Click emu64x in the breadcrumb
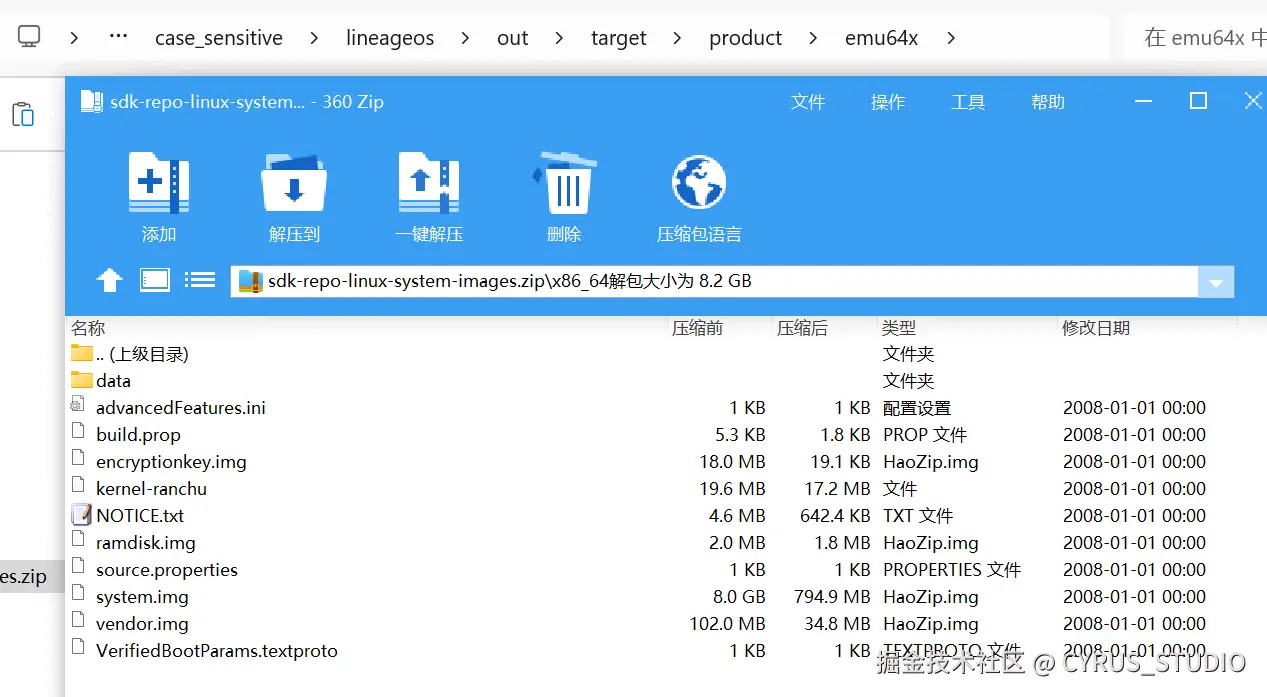The height and width of the screenshot is (697, 1267). coord(881,38)
